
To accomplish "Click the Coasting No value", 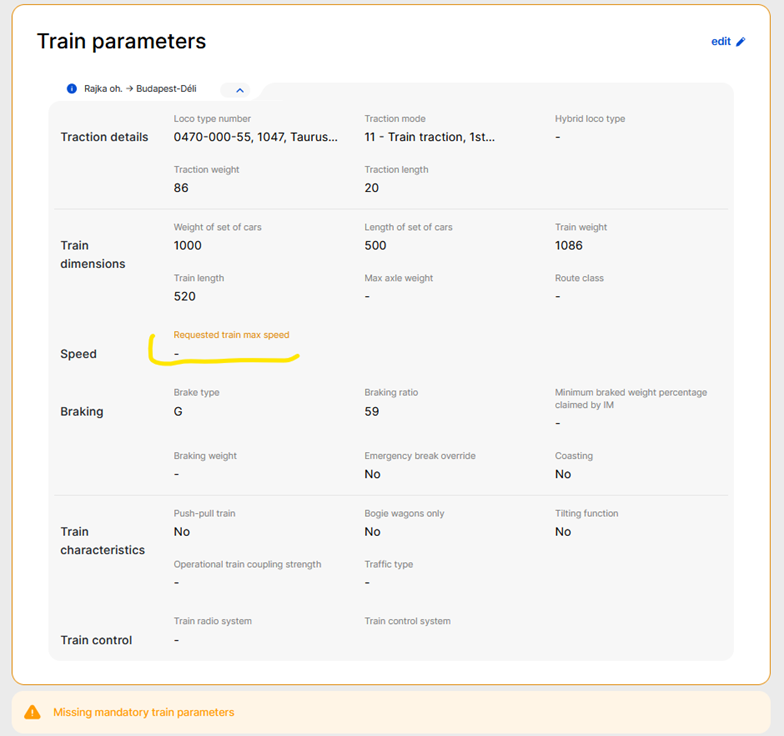I will [x=562, y=474].
